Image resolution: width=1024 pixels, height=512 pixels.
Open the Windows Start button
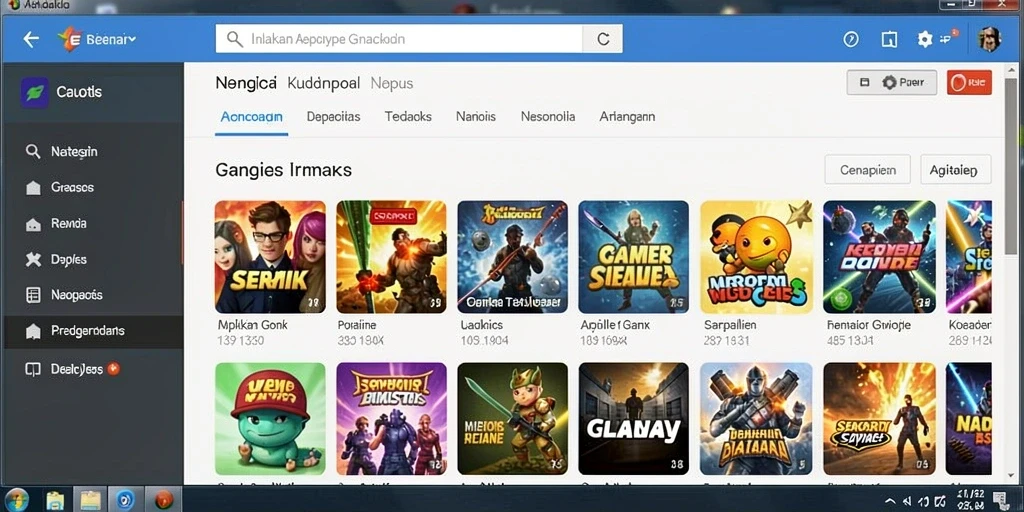click(x=16, y=500)
